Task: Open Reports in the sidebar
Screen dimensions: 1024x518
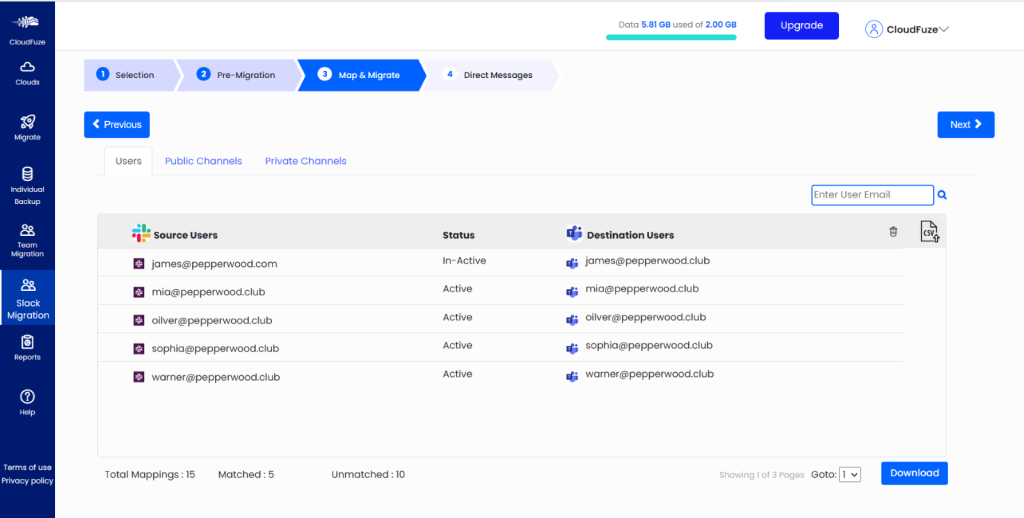Action: click(27, 348)
